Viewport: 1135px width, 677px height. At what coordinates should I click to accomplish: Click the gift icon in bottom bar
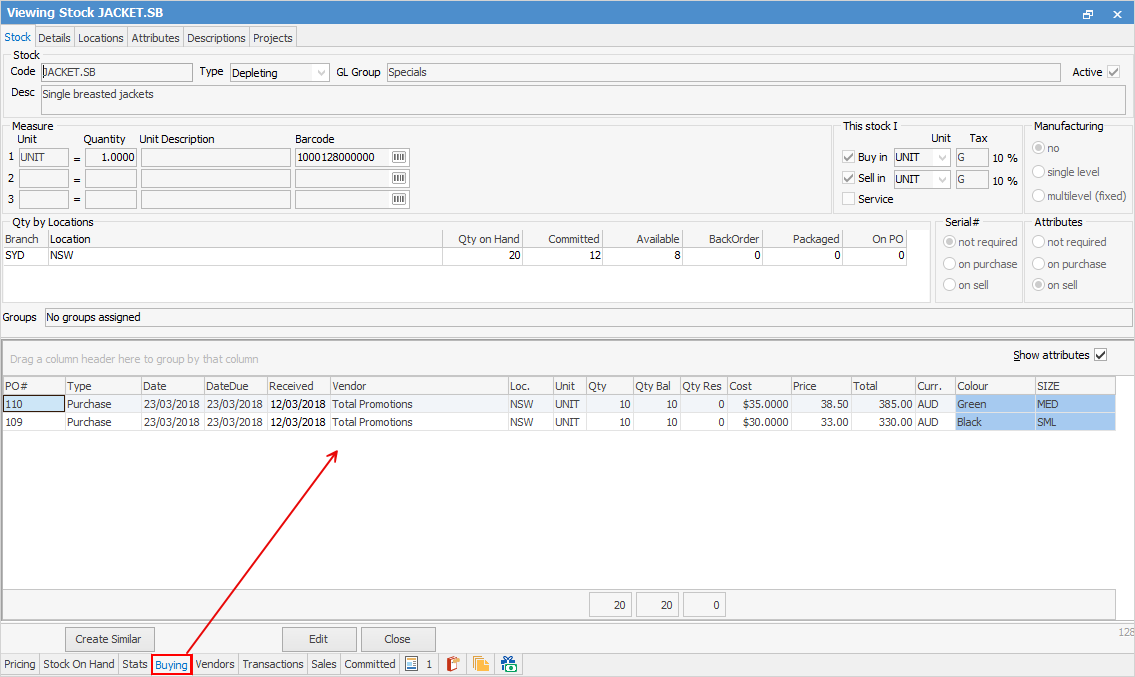tap(509, 664)
